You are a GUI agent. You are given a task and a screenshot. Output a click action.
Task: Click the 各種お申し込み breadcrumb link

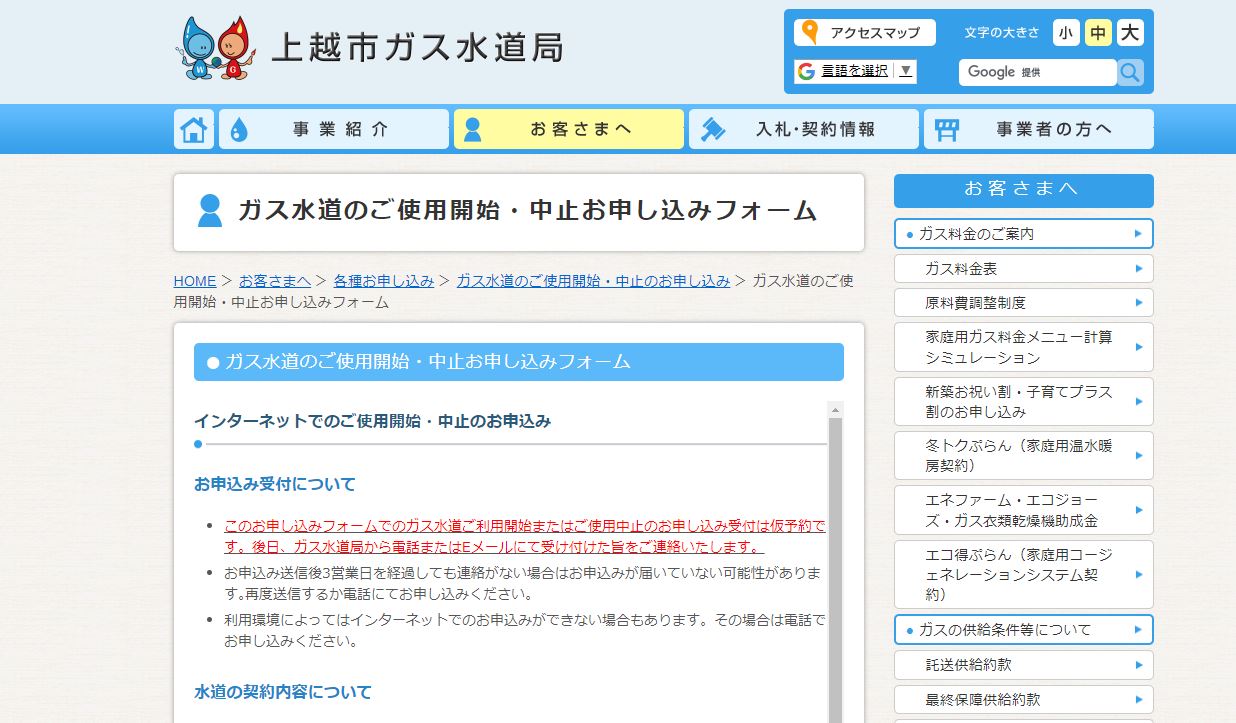pyautogui.click(x=384, y=281)
